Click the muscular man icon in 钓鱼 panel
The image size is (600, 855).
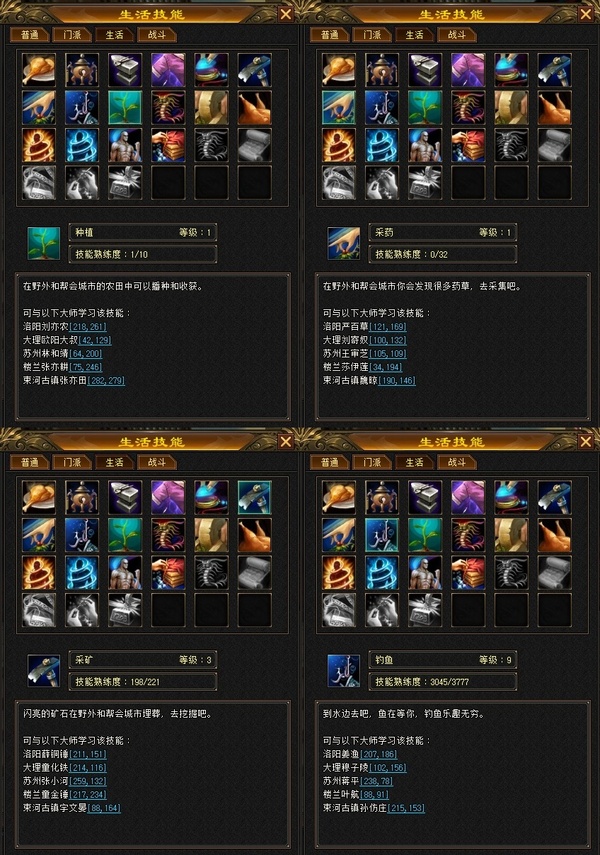tap(425, 573)
